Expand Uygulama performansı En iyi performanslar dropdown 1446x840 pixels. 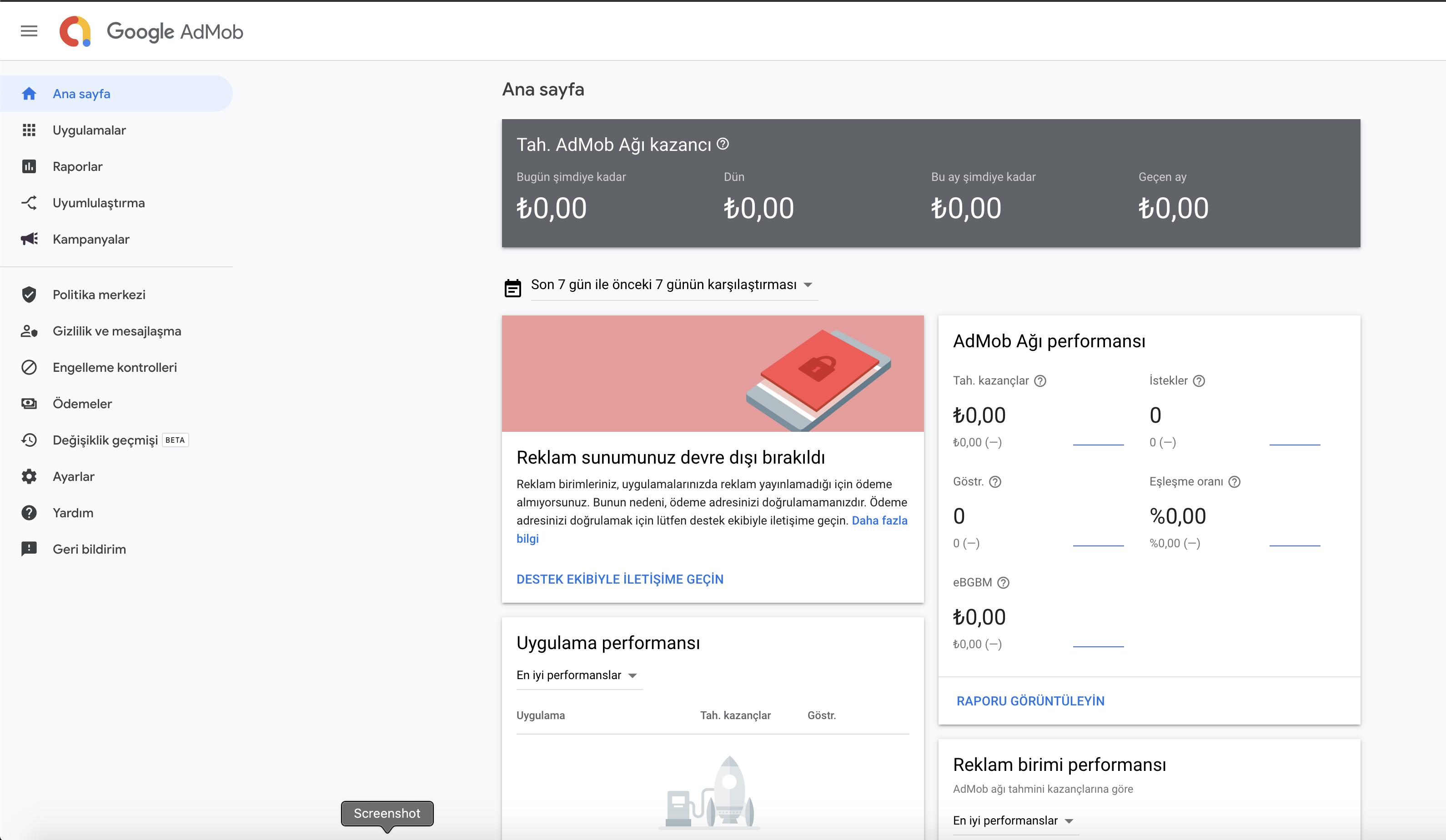click(x=579, y=675)
